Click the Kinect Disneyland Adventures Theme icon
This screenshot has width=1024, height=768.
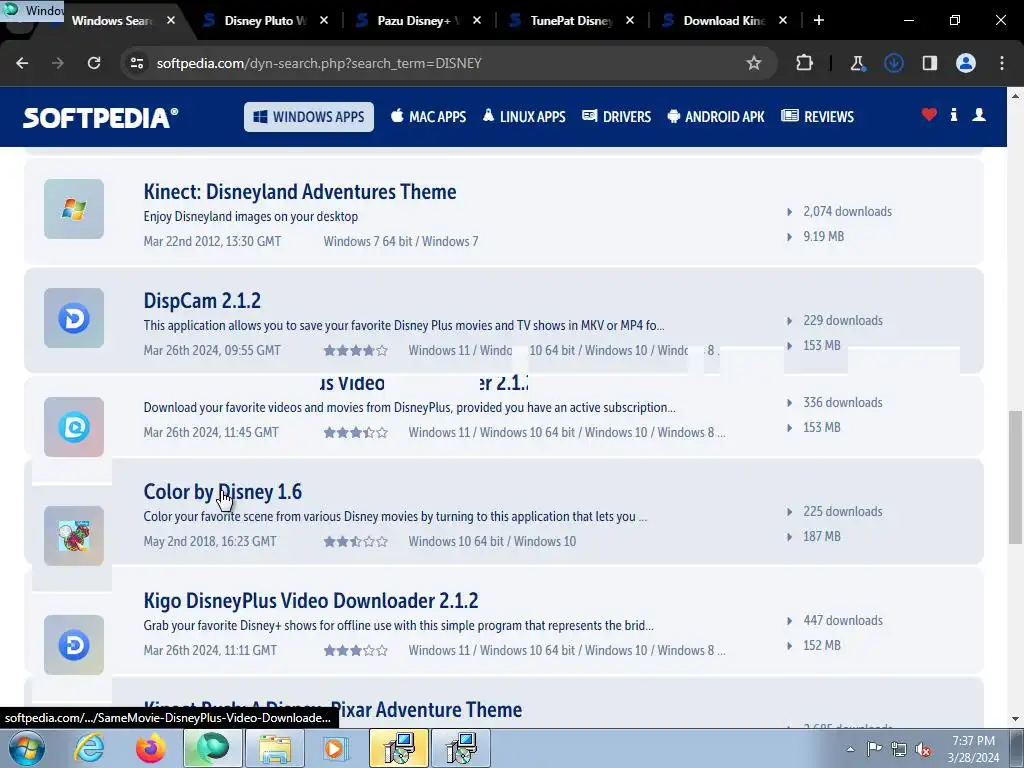tap(74, 209)
